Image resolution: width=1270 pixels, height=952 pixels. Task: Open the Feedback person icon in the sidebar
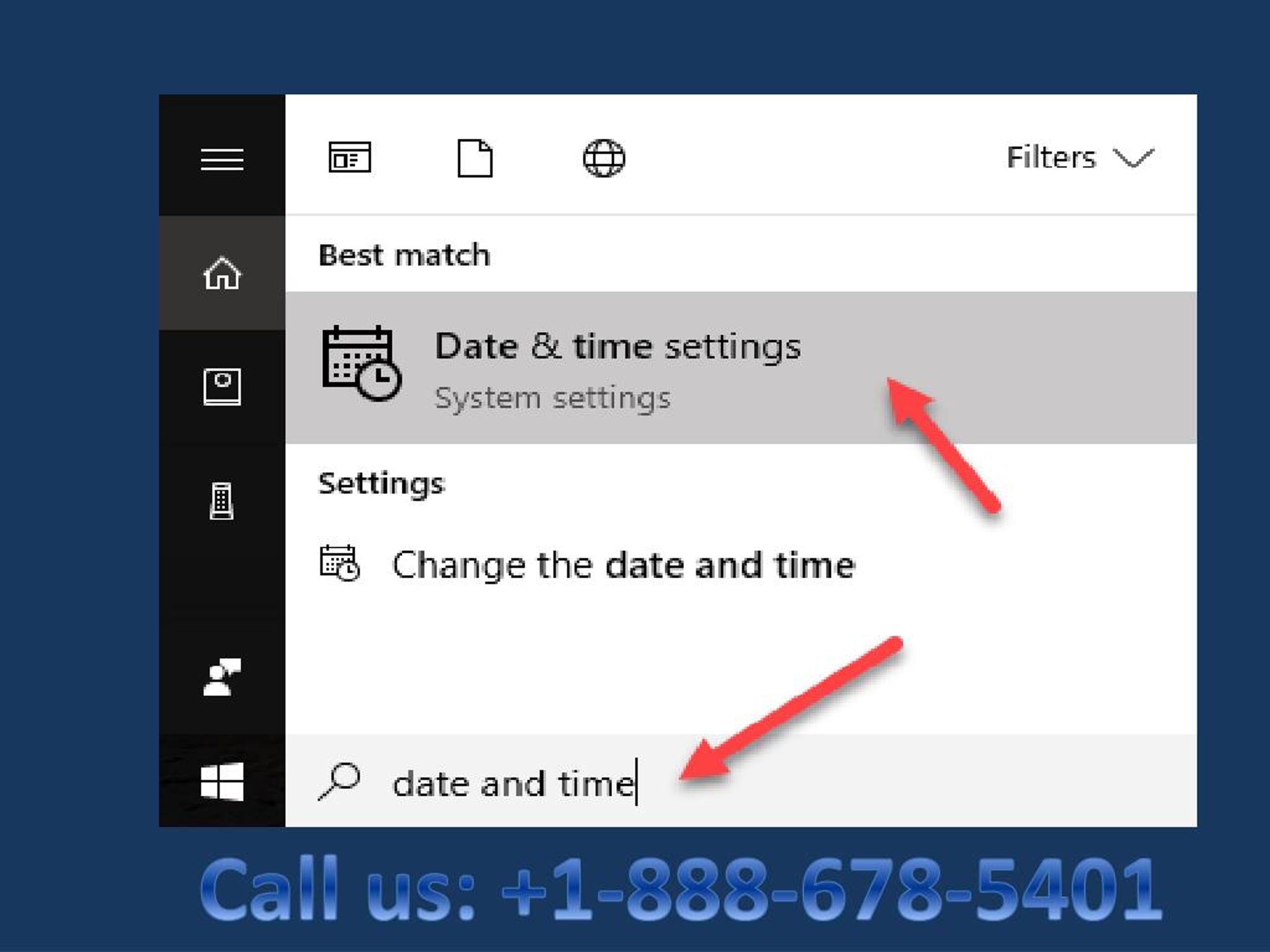(222, 677)
